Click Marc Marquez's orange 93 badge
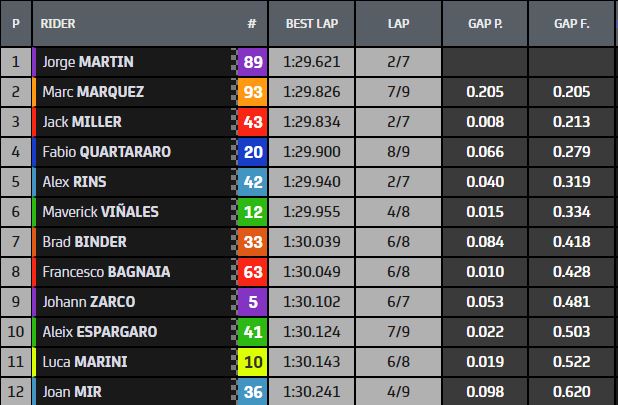This screenshot has height=405, width=618. (253, 92)
